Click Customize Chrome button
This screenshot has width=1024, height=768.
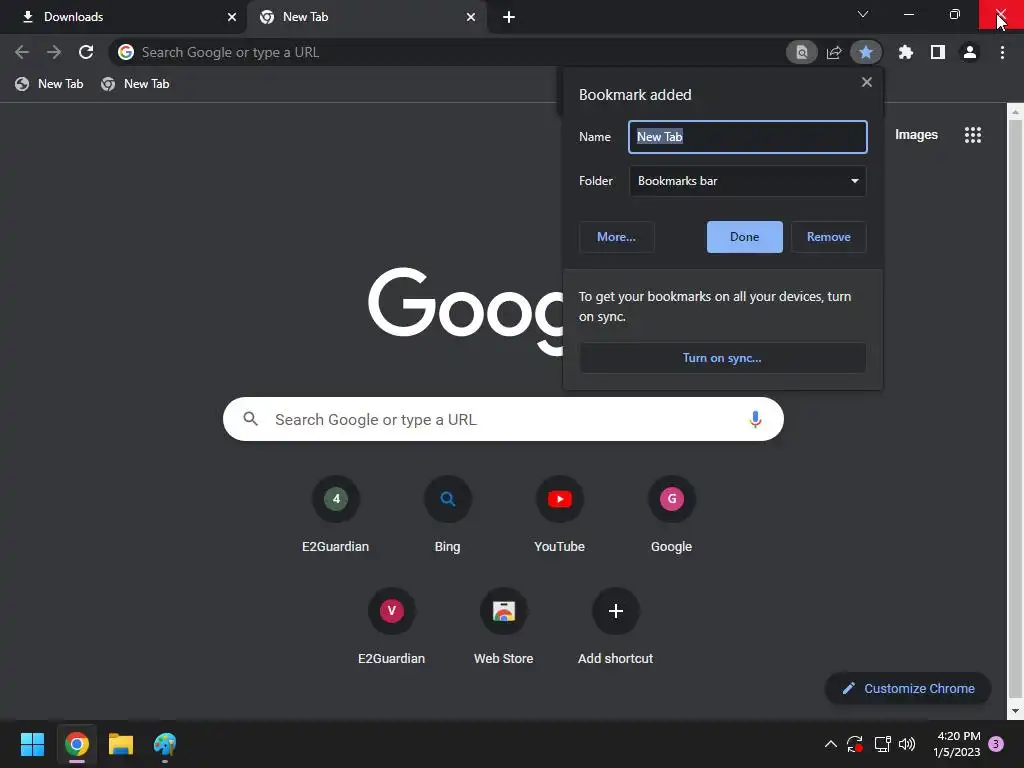908,688
